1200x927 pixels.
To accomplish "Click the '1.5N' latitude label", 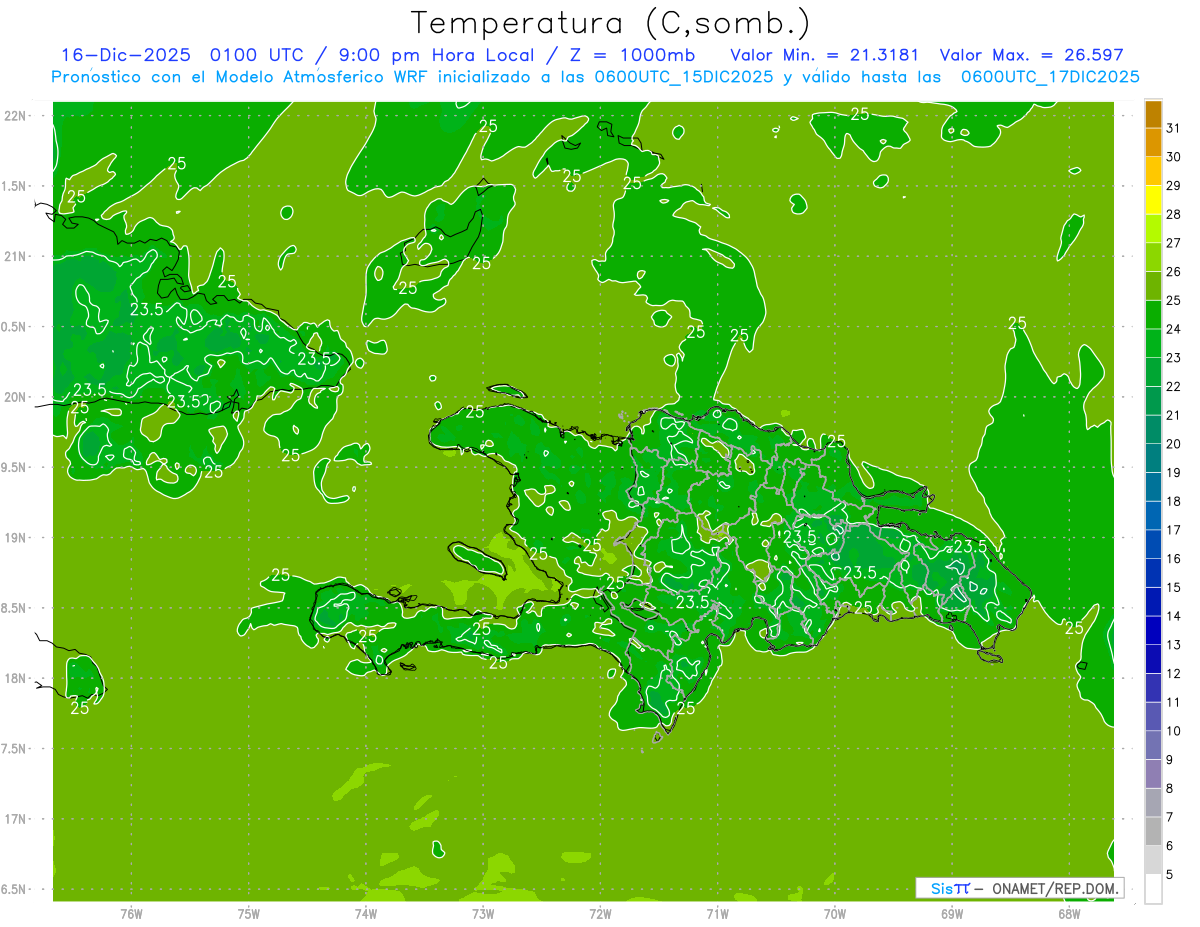I will click(14, 186).
